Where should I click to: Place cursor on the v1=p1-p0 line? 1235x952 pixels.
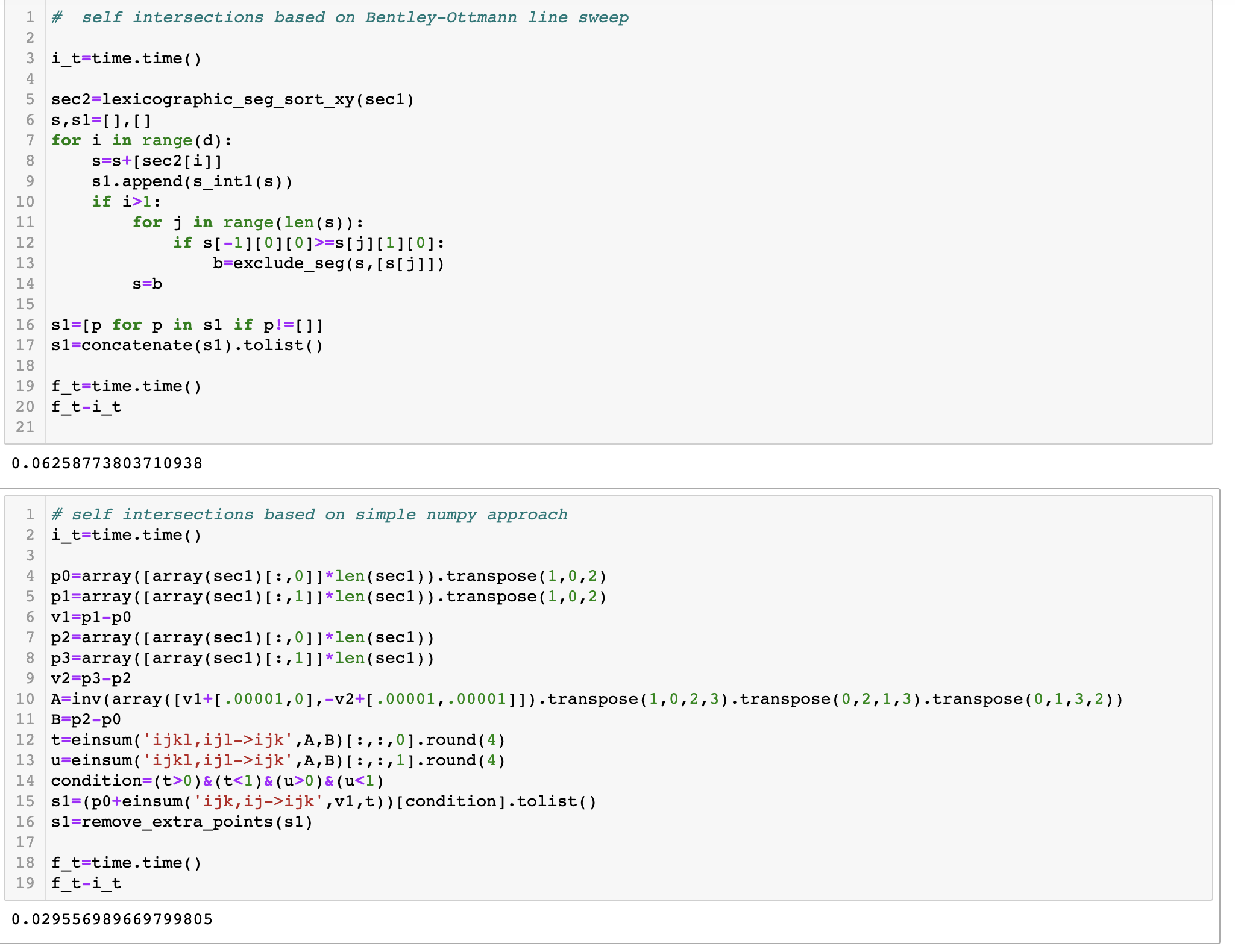[91, 617]
